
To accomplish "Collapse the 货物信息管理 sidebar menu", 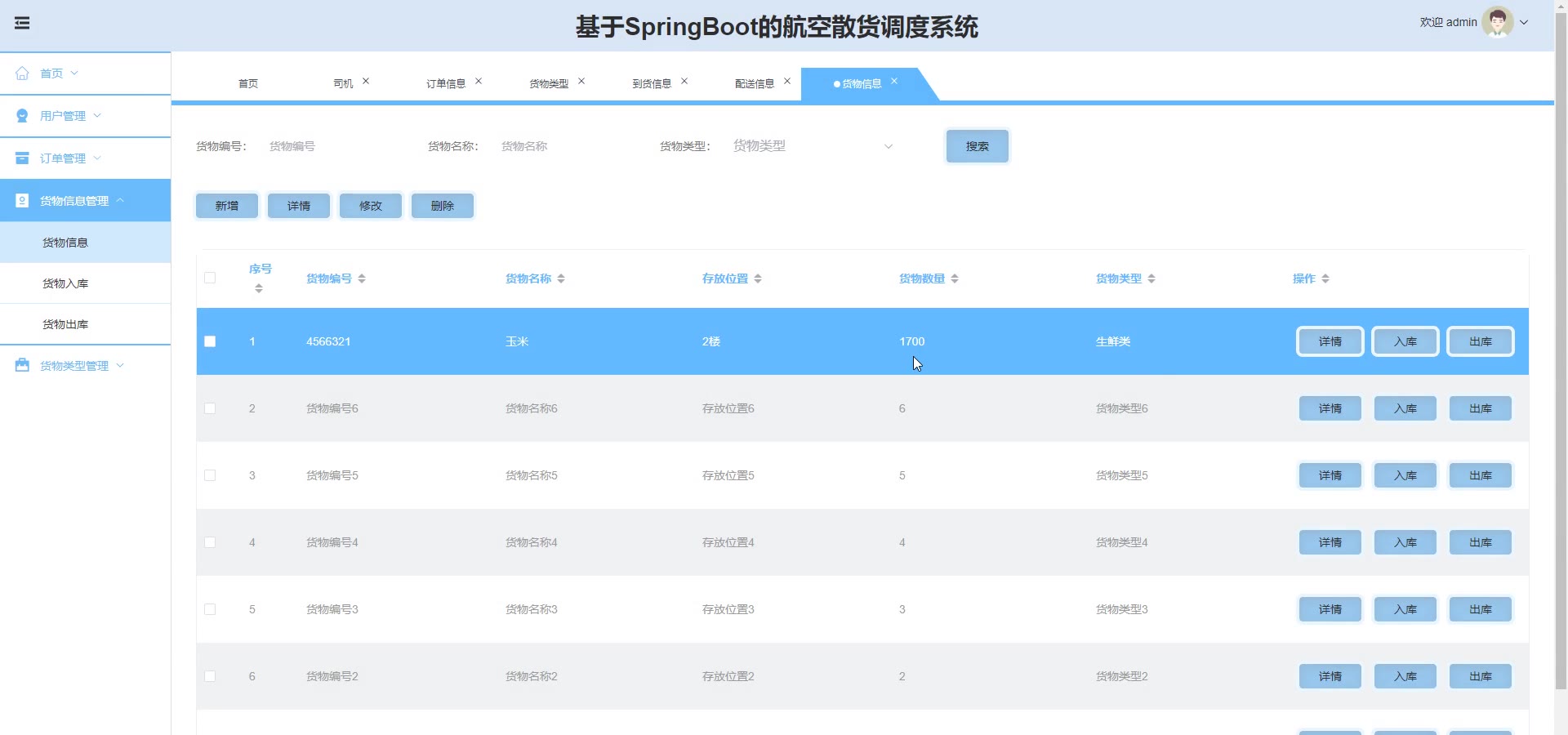I will tap(120, 200).
